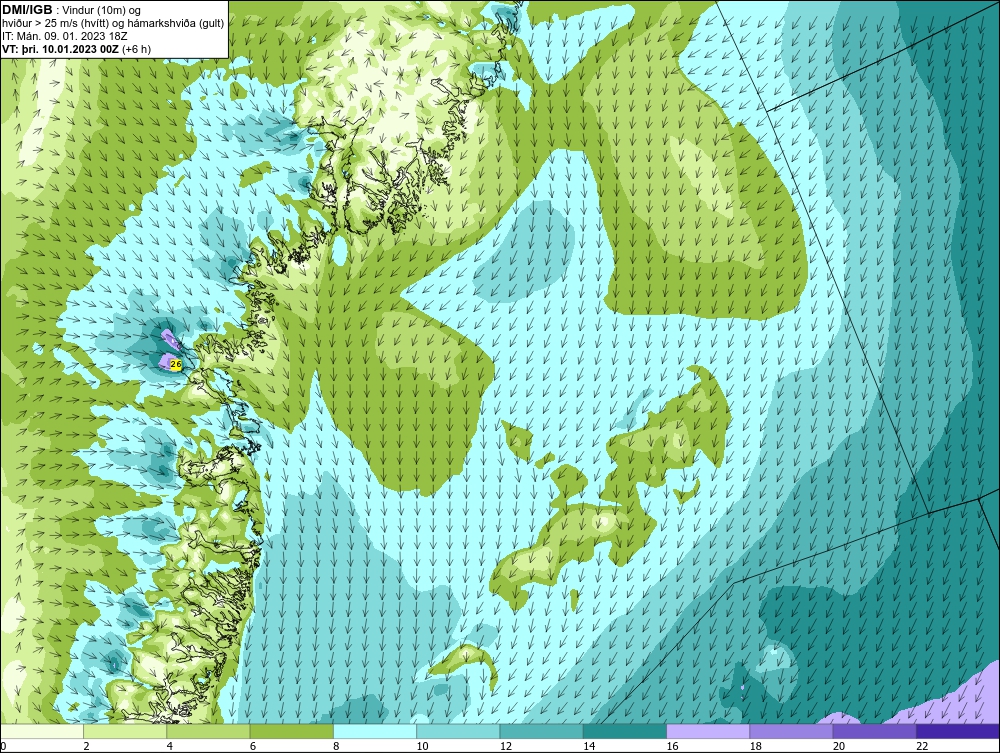
Task: Click the 10–12 m/s legend color swatch
Action: tap(458, 731)
